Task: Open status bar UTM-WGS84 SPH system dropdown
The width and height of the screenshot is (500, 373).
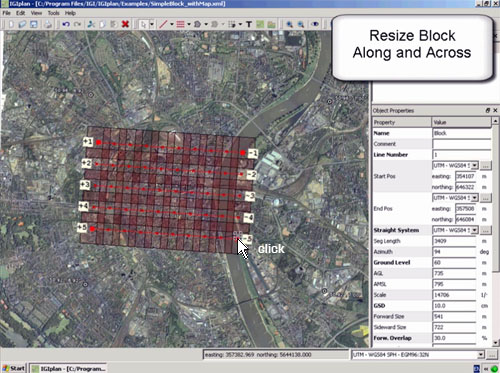Action: pyautogui.click(x=481, y=355)
